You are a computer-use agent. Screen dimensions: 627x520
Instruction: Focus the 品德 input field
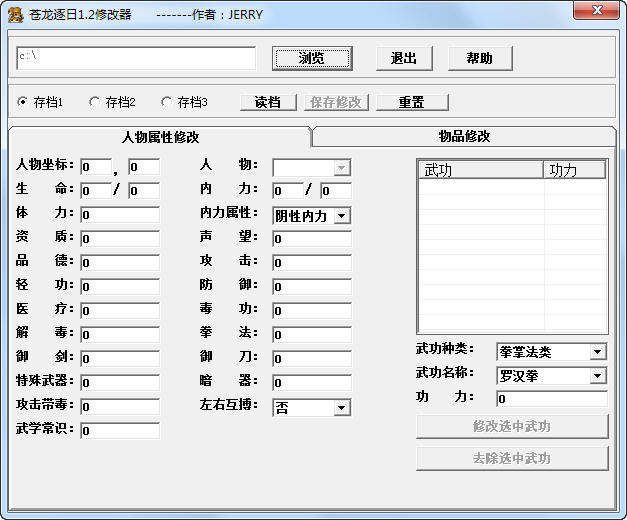click(120, 263)
